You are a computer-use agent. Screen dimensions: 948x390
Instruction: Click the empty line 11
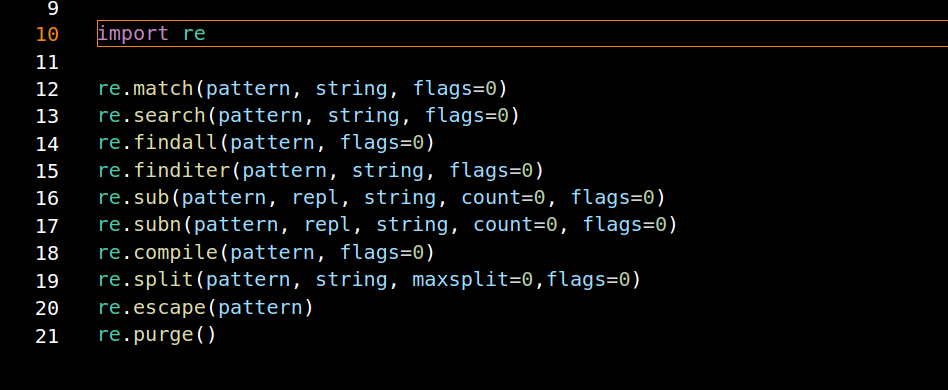(520, 61)
